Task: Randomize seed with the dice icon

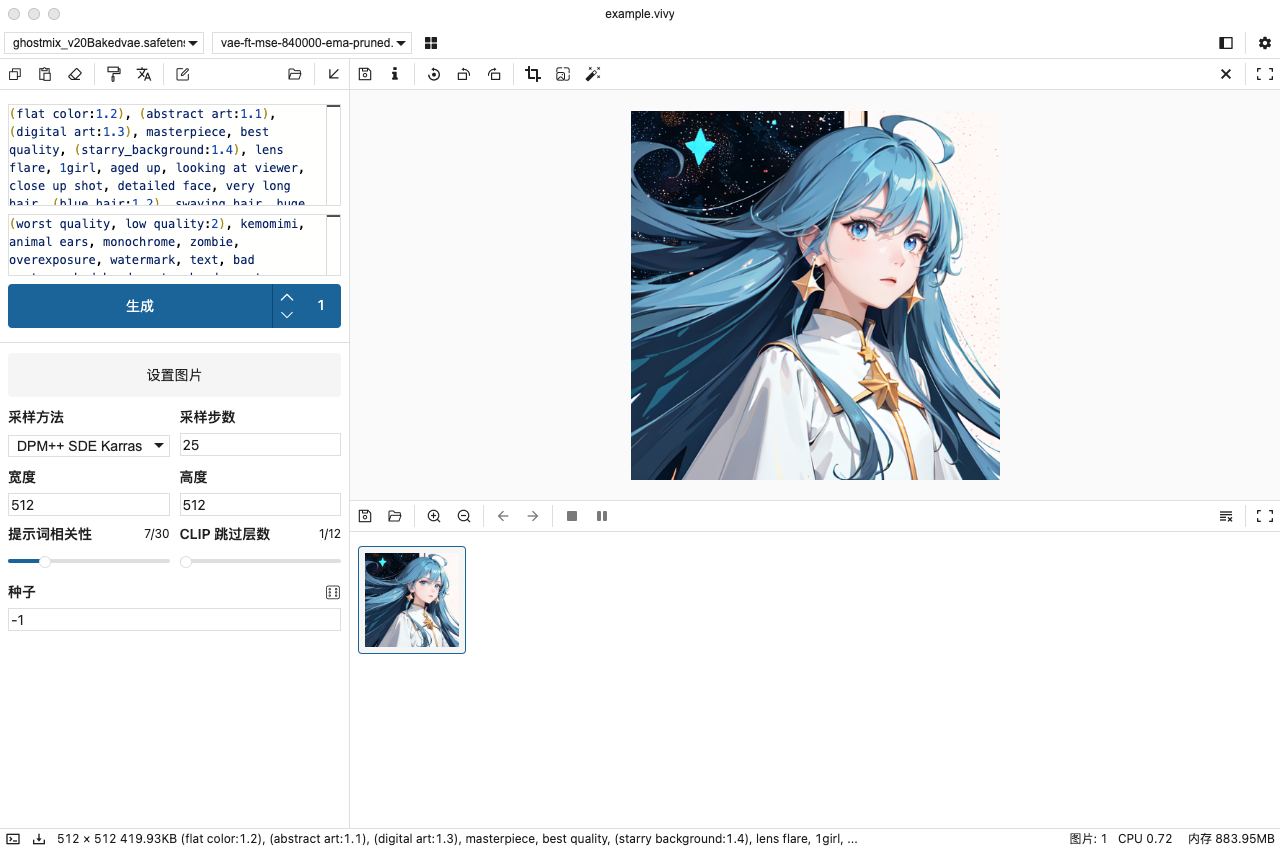Action: click(x=333, y=592)
